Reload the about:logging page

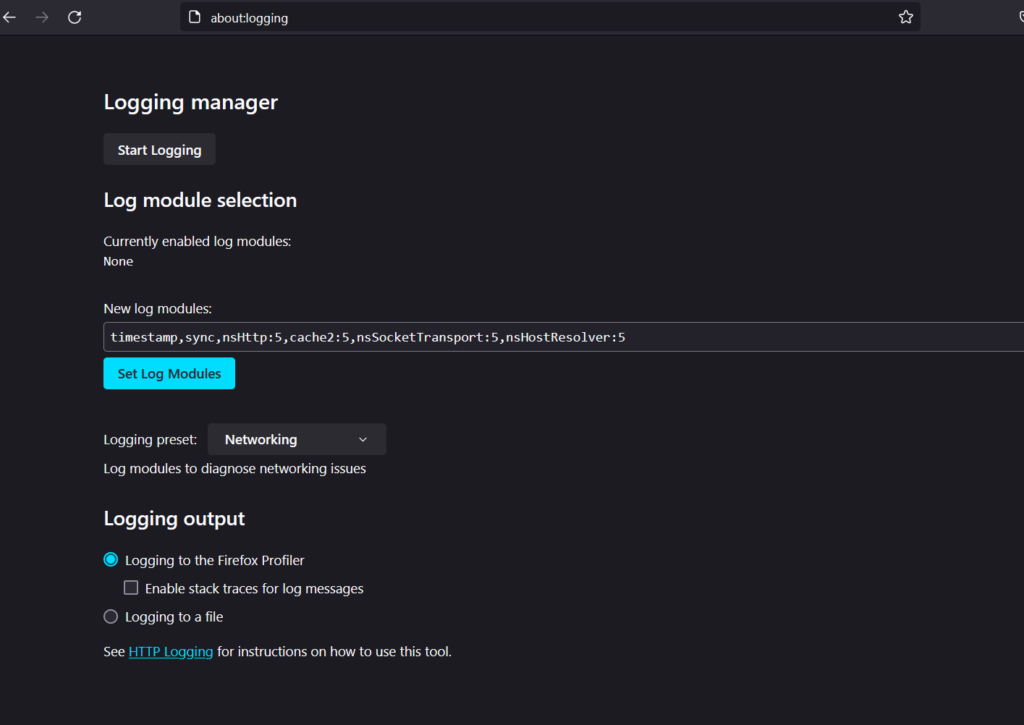tap(74, 17)
